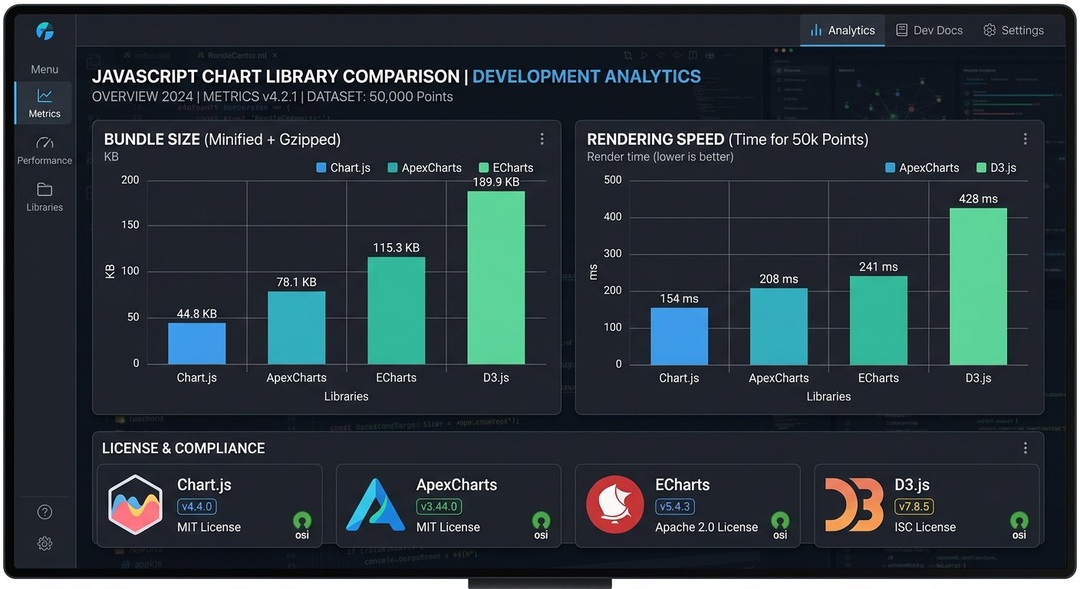Click the 'DEVELOPMENT ANALYTICS' heading text
1080x589 pixels.
587,76
